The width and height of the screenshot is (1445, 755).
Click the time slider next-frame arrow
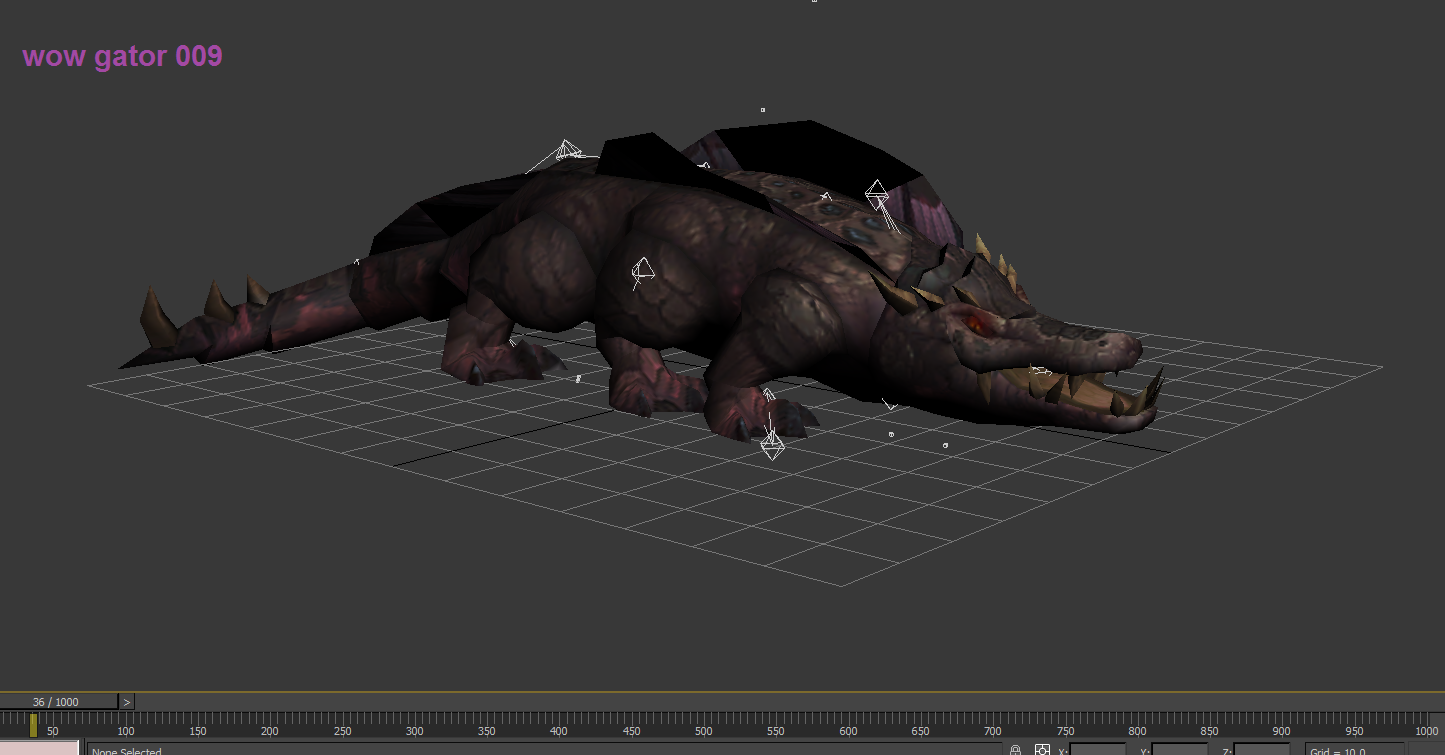[127, 702]
